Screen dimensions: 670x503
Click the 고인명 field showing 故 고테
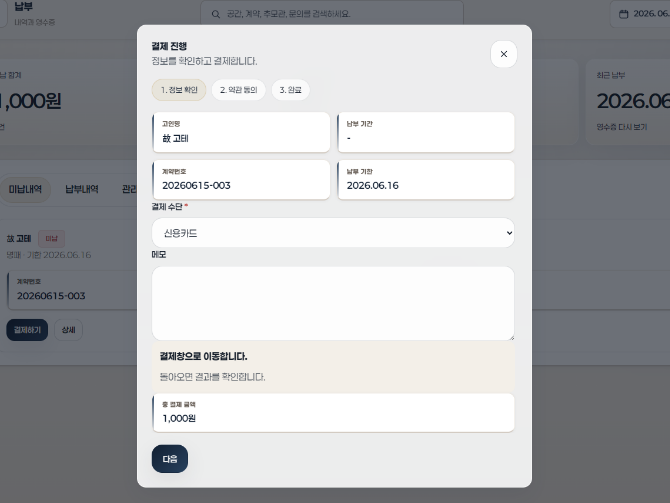click(x=241, y=132)
